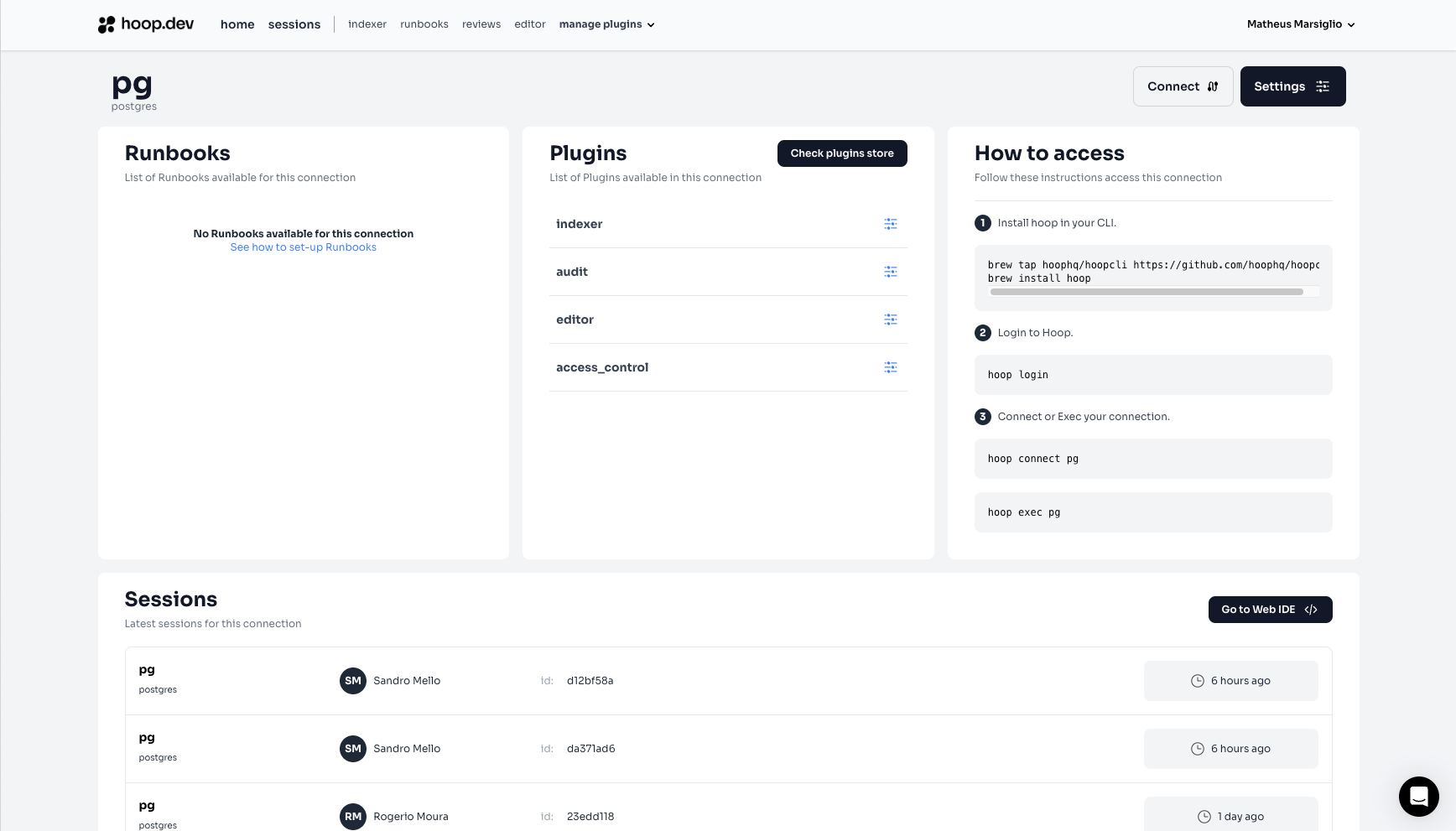Click the hoop.dev logo
Screen dimensions: 1456x831
146,24
